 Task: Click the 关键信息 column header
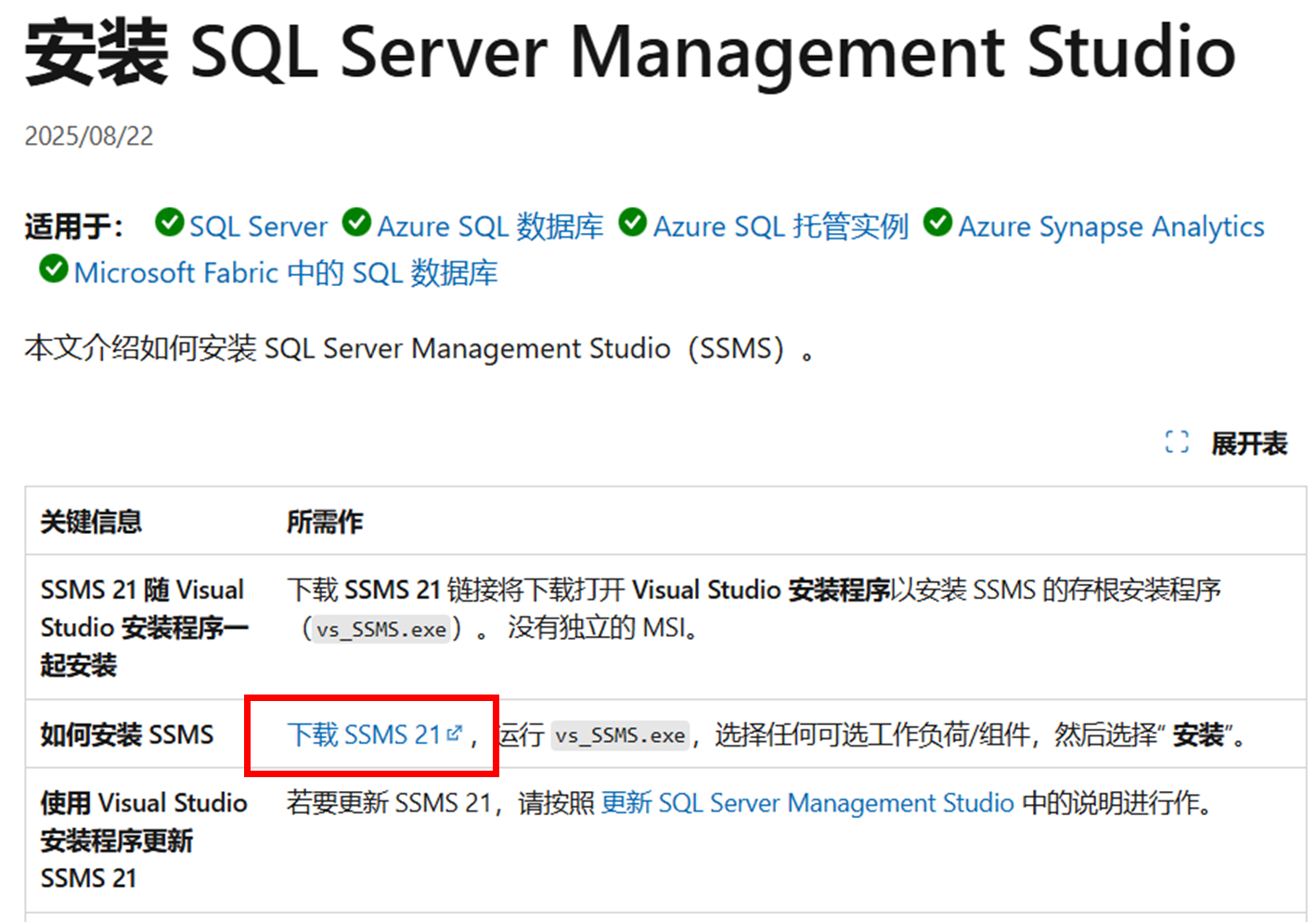[x=91, y=522]
